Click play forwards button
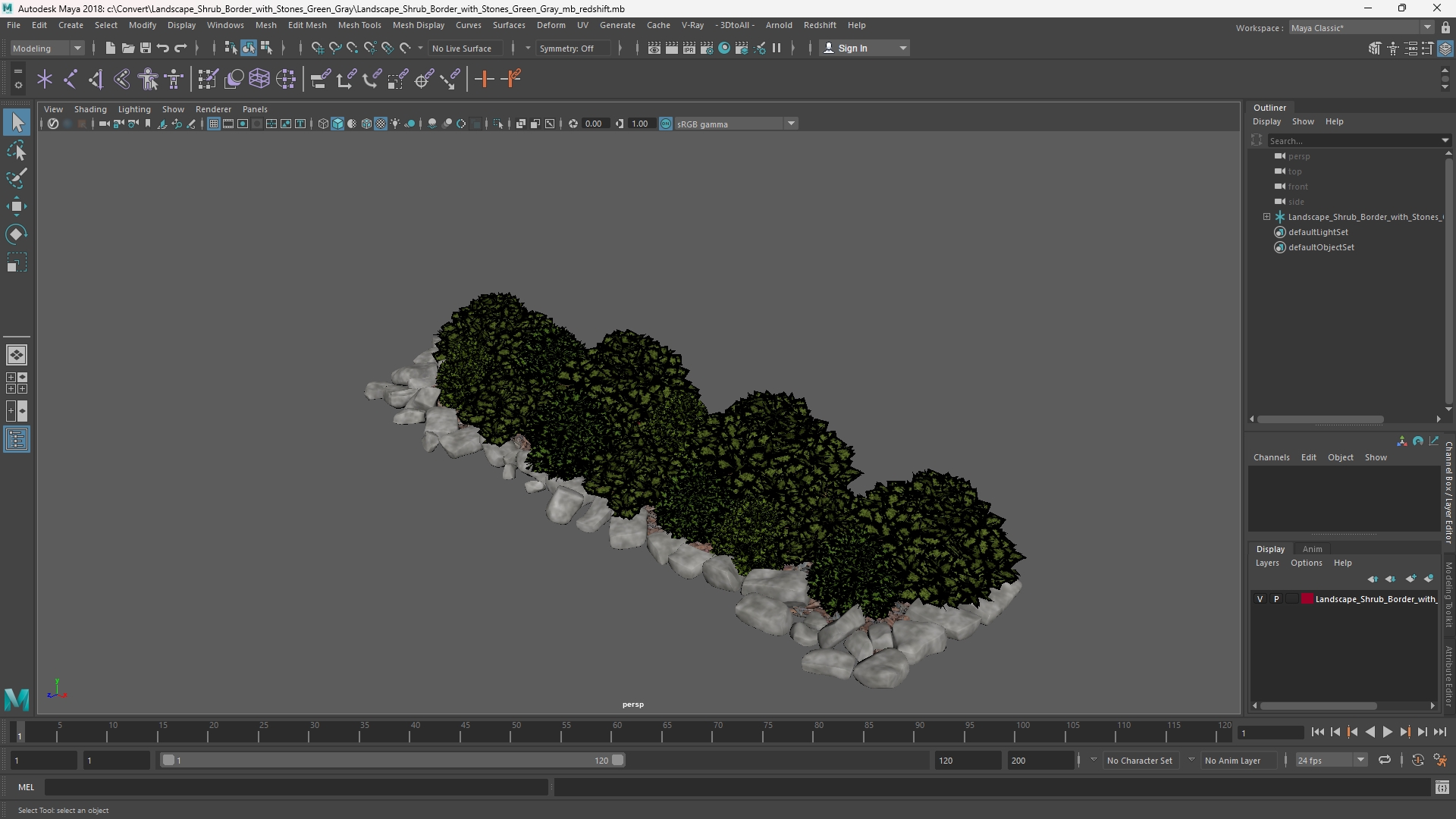1456x819 pixels. point(1387,732)
